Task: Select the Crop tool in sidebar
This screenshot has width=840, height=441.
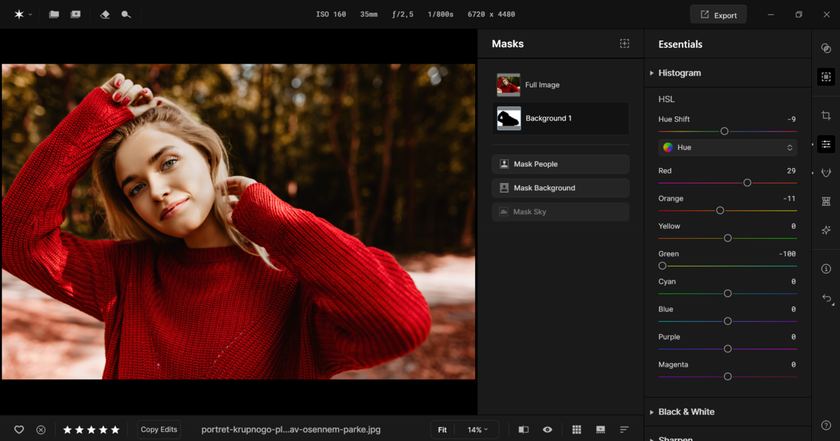Action: pos(826,115)
